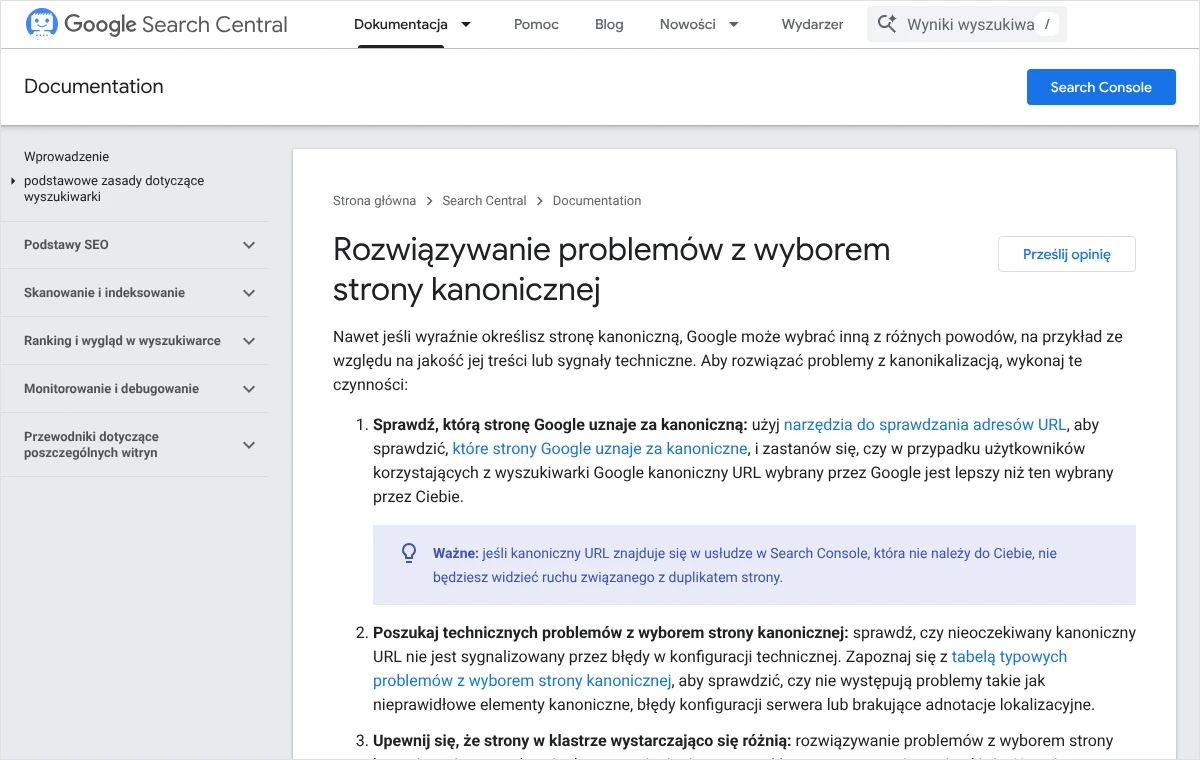This screenshot has height=760, width=1200.
Task: Click the Google Search Central wordmark
Action: tap(176, 24)
